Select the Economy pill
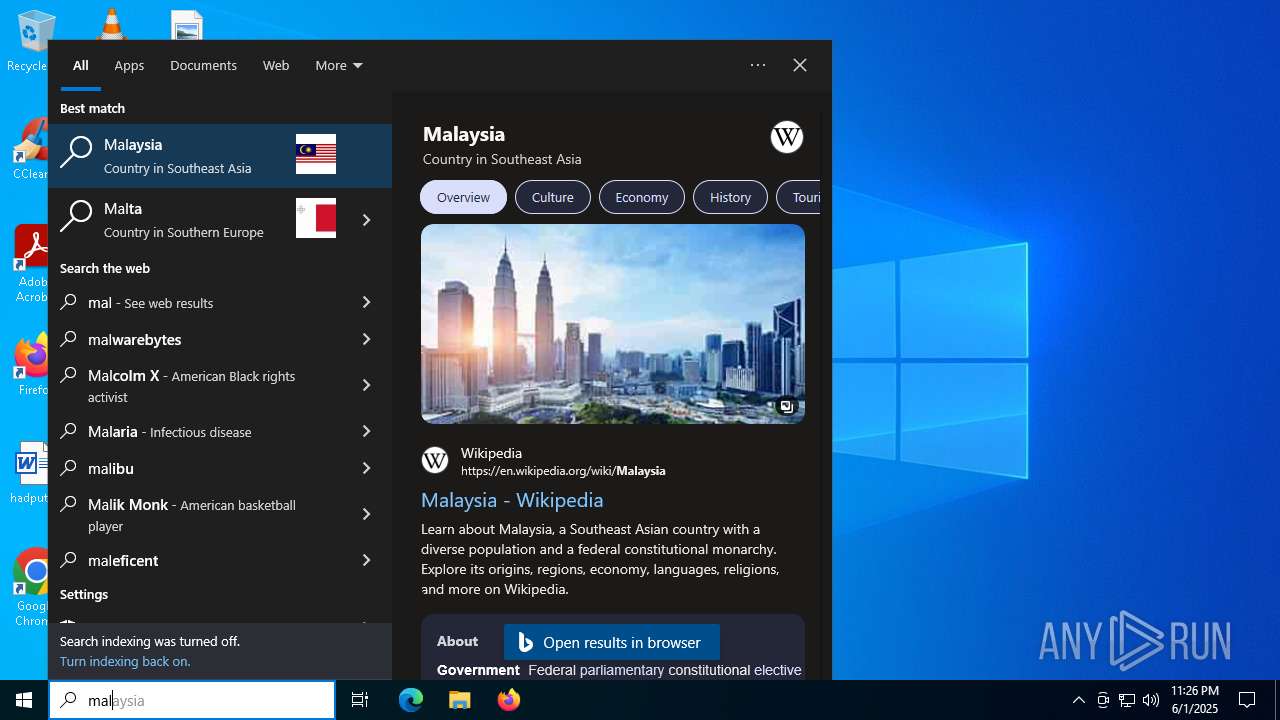Screen dimensions: 1280x720 (642, 197)
